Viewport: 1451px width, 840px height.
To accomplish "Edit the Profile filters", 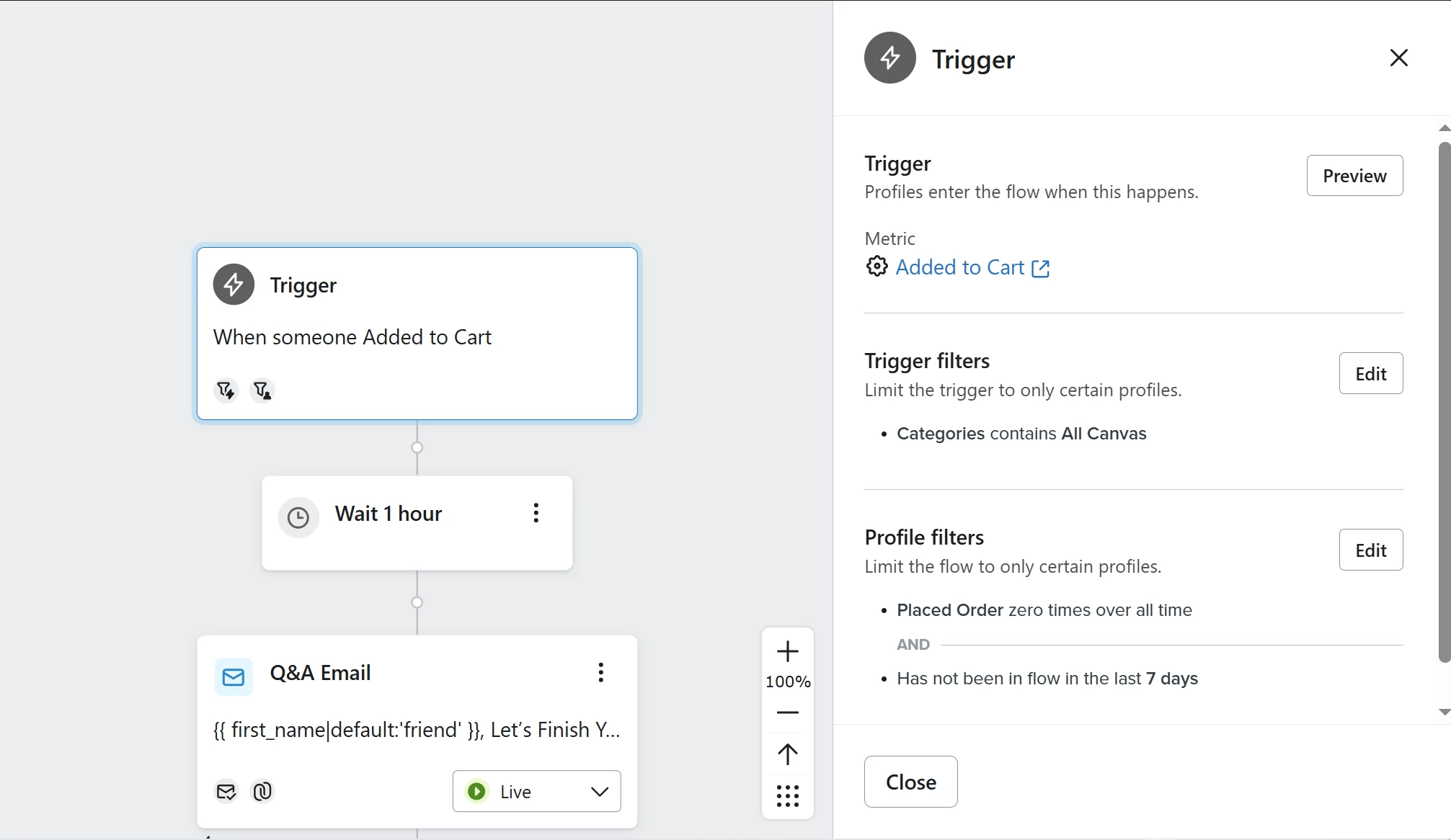I will 1371,550.
